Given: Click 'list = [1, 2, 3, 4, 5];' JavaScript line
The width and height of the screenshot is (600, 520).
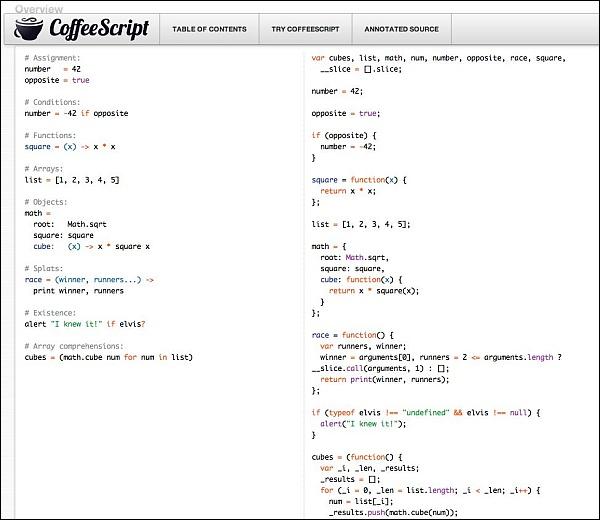Looking at the screenshot, I should pyautogui.click(x=361, y=225).
